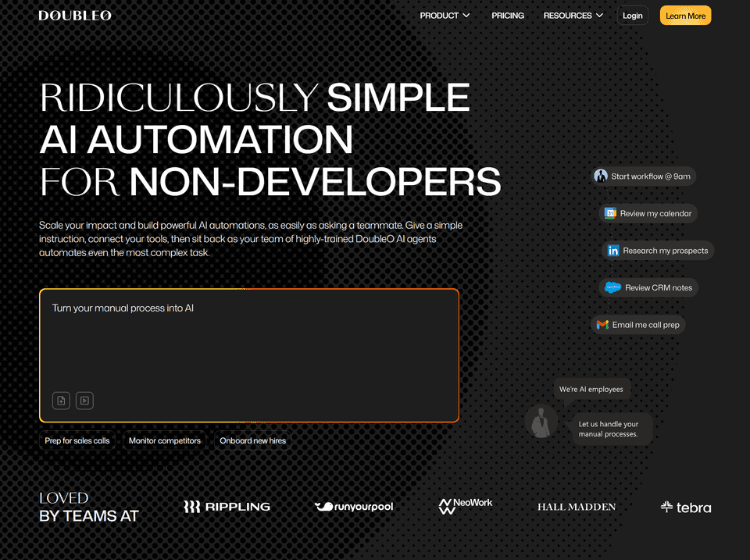Click the runyourpool logo

click(354, 506)
